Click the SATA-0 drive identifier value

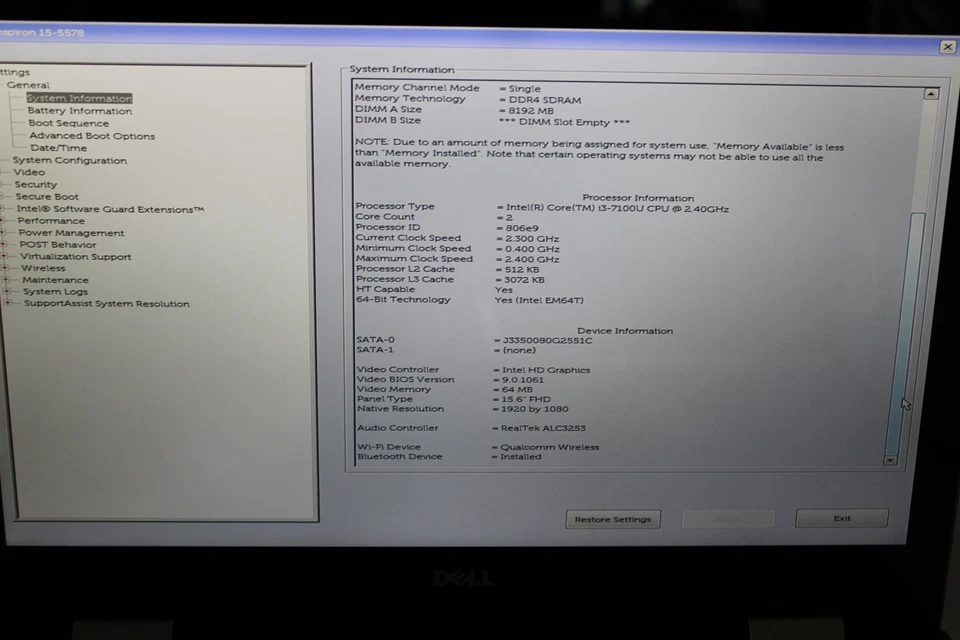coord(547,341)
